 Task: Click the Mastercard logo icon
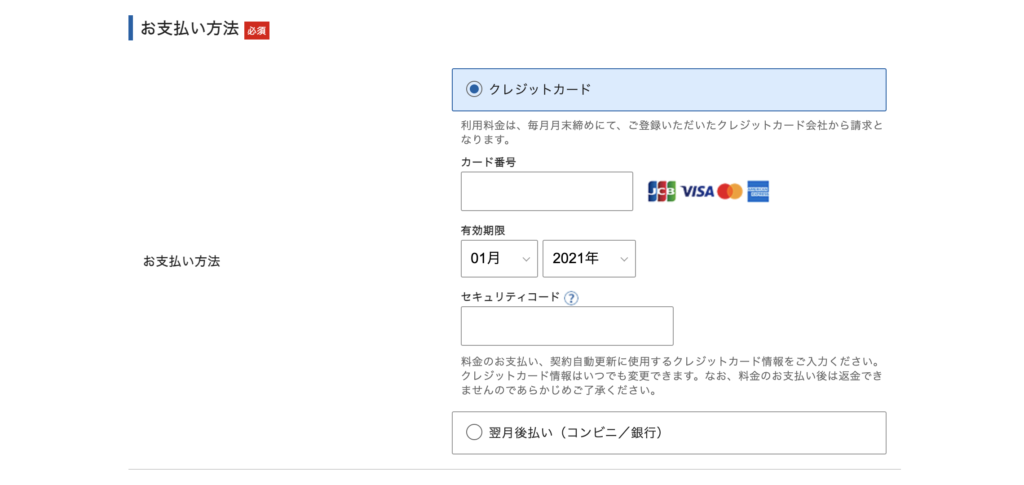730,191
